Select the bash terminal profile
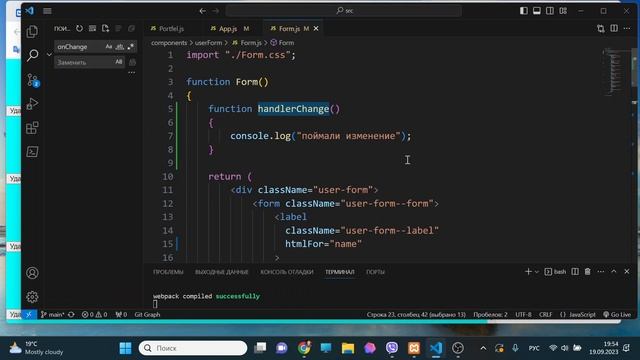Viewport: 640px width, 360px height. (555, 271)
